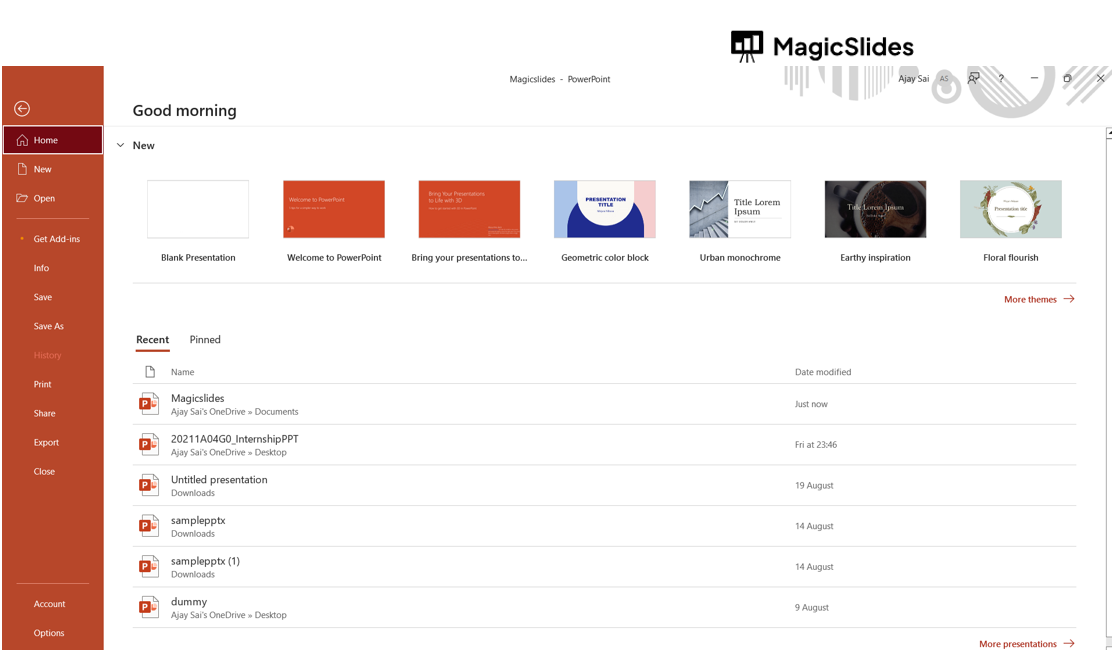1112x650 pixels.
Task: Click the back arrow circle icon
Action: click(22, 108)
